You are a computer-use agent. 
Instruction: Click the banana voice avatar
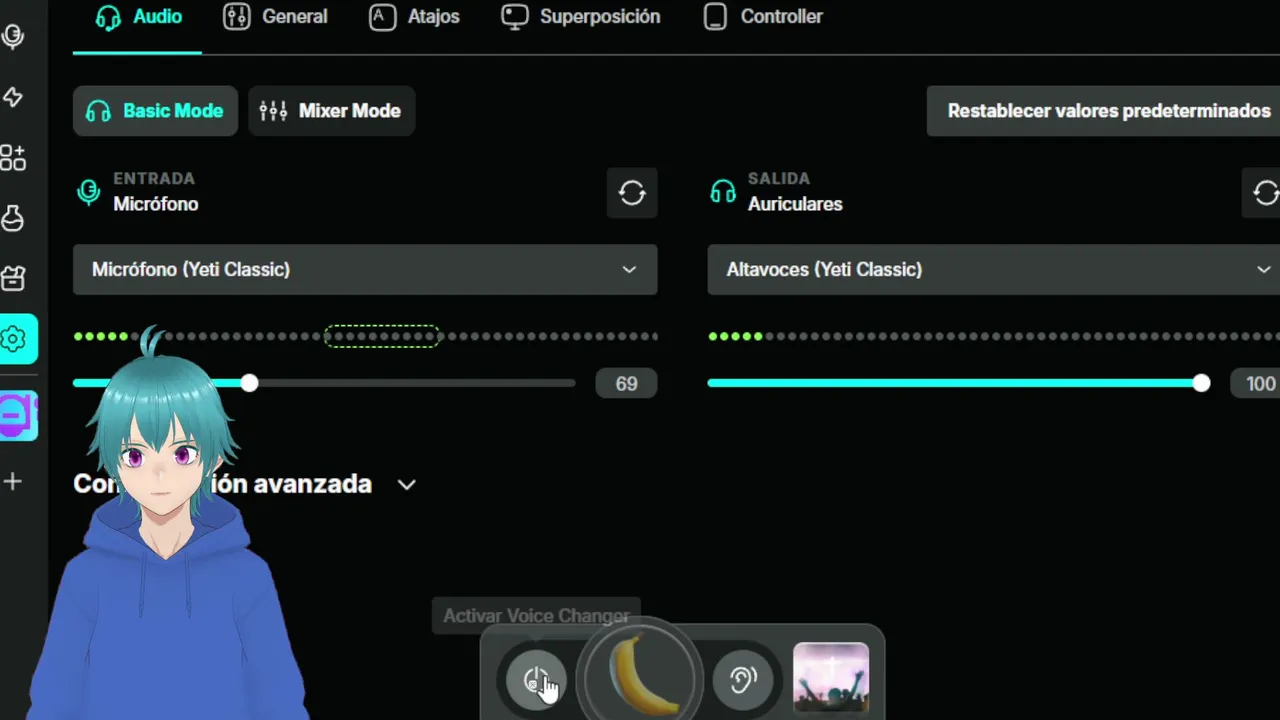coord(640,677)
